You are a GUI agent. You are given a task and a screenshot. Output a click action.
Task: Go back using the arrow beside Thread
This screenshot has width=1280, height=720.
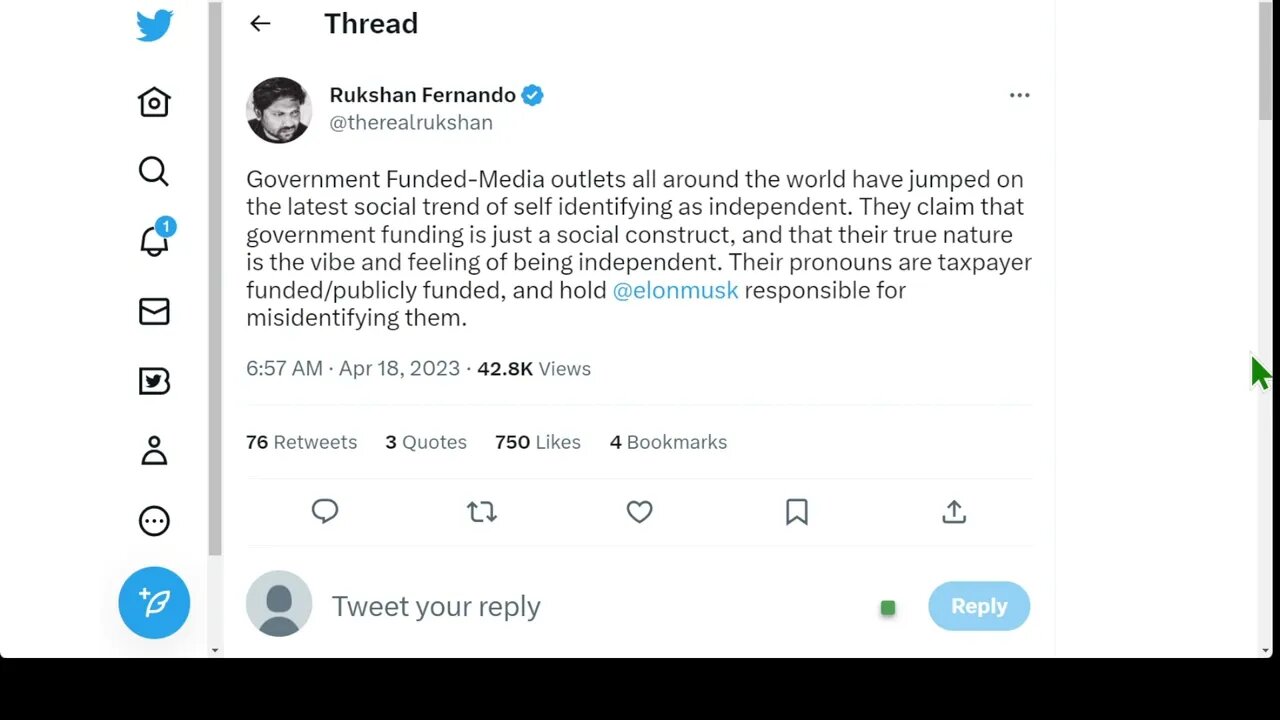[260, 24]
